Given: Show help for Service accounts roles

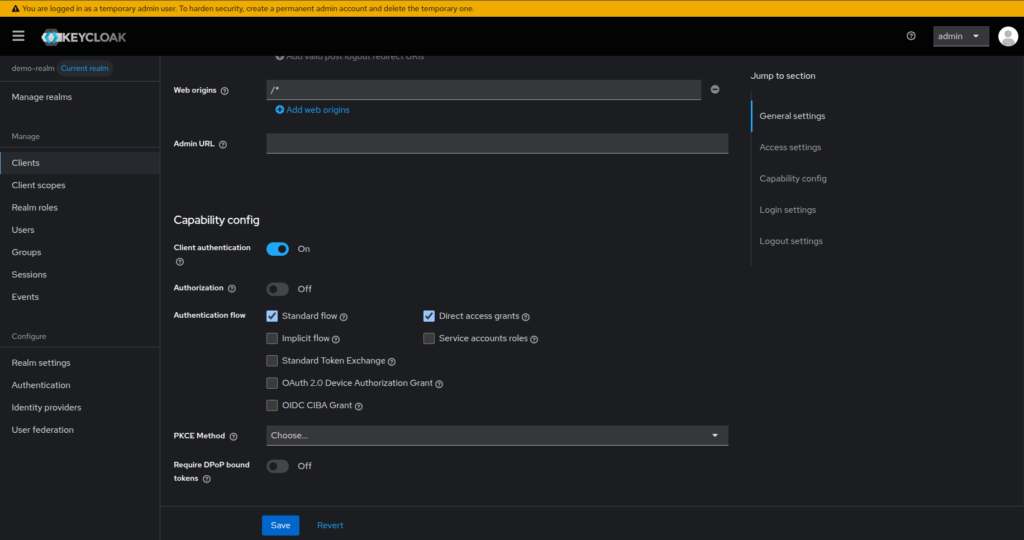Looking at the screenshot, I should (534, 339).
